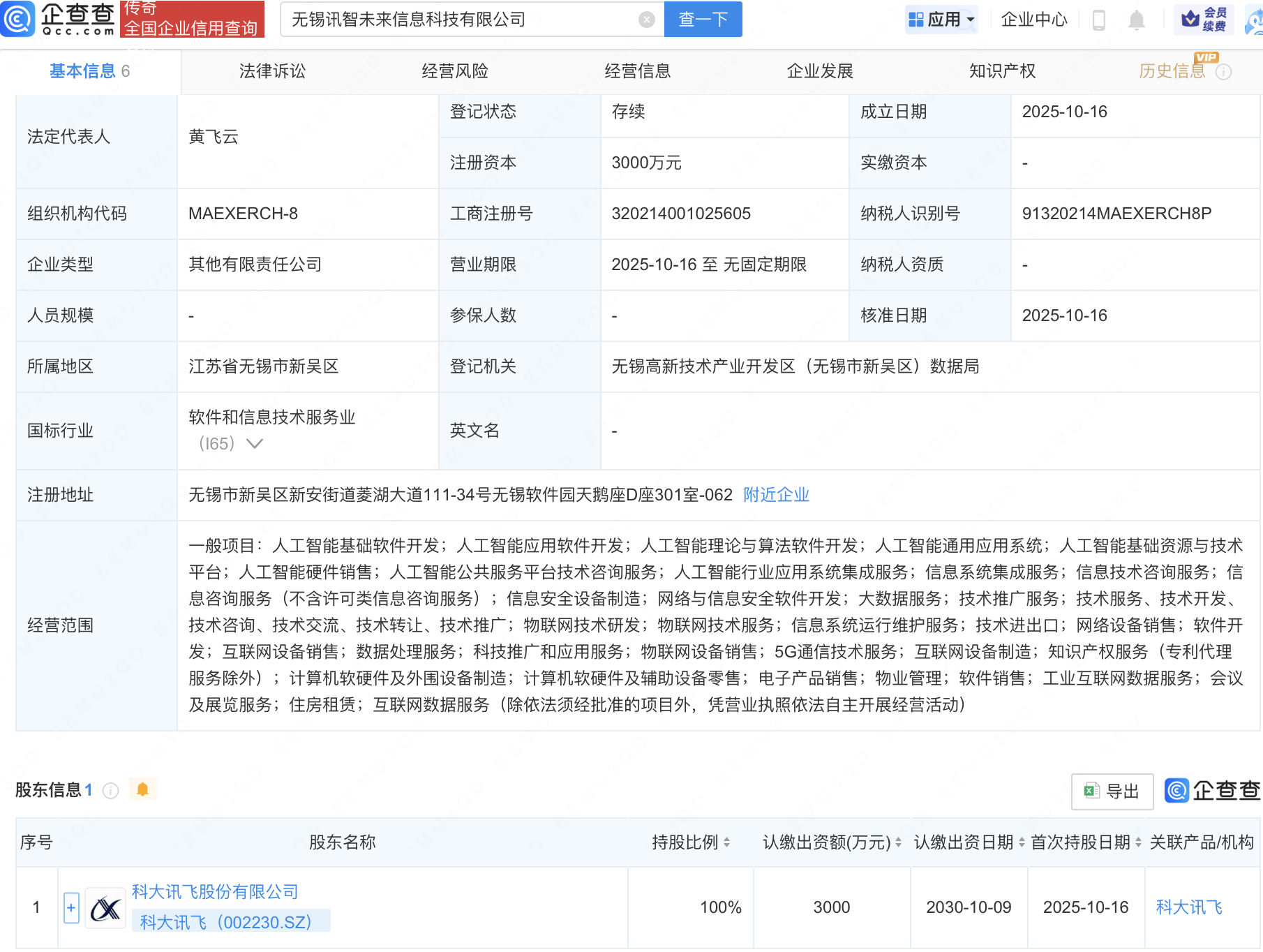This screenshot has width=1263, height=952.
Task: Open the 科大讯飞 (002230.SZ) stock tag
Action: 225,922
